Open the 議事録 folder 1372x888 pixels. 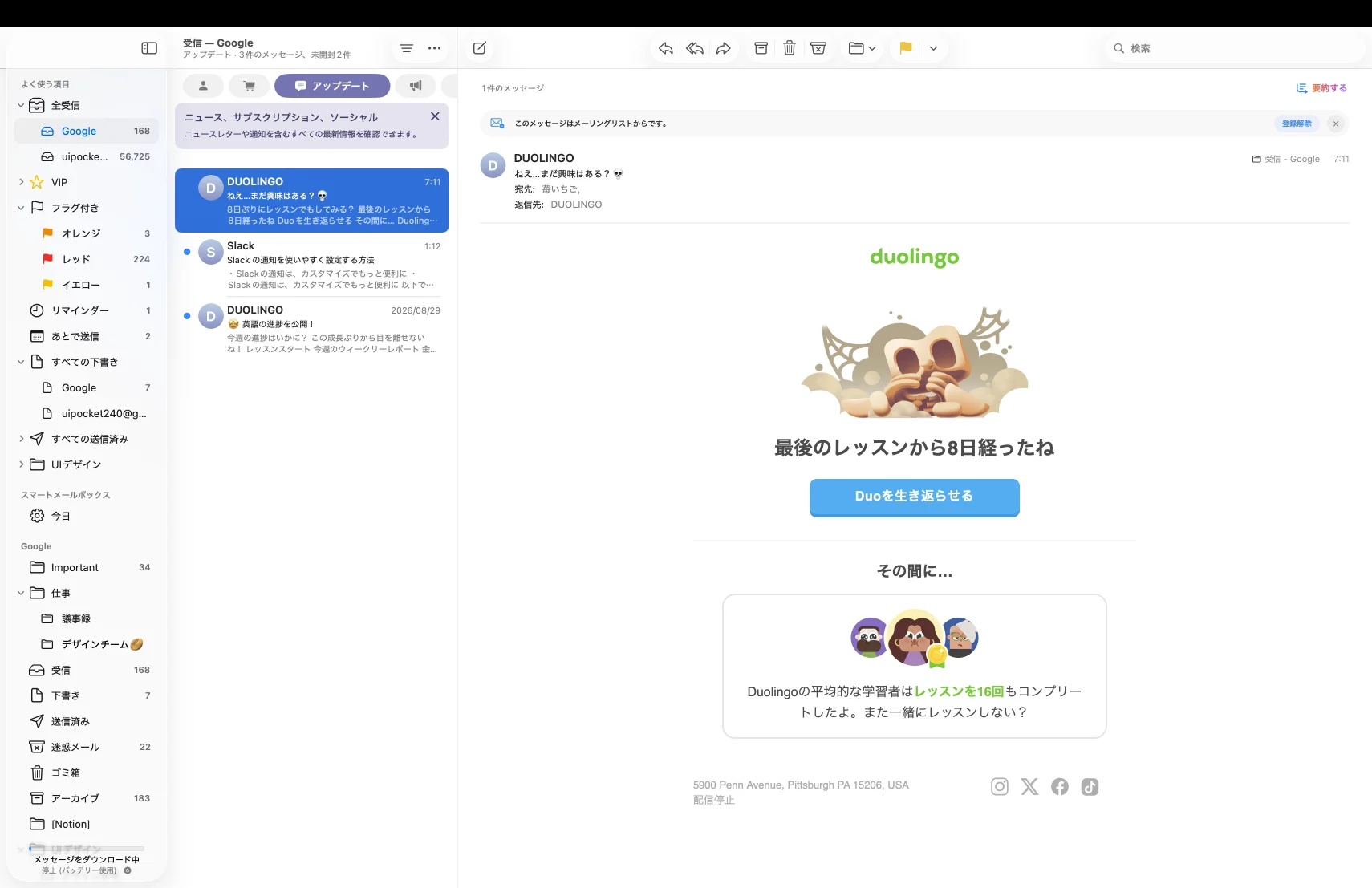87,618
